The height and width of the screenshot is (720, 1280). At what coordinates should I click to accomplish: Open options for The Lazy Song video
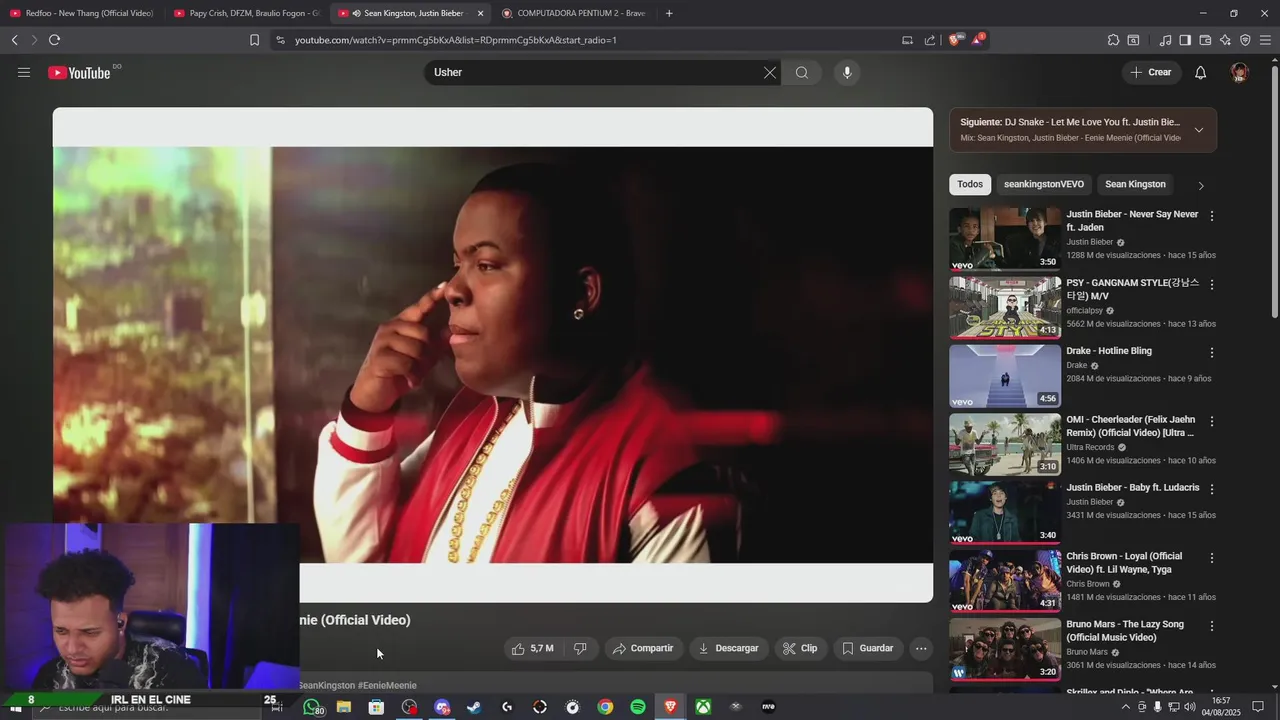[1212, 626]
